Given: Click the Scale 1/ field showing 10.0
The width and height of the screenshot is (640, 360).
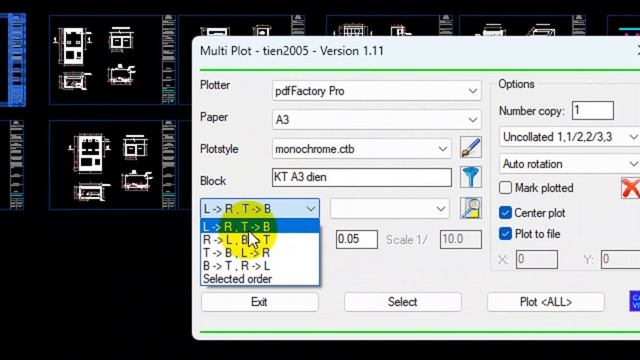Looking at the screenshot, I should [461, 239].
